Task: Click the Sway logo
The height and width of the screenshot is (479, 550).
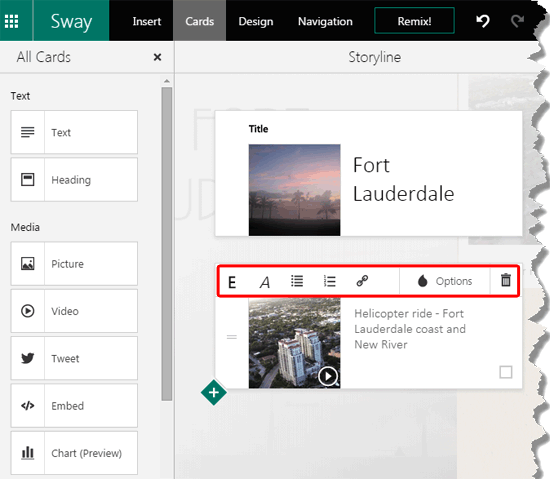Action: point(71,21)
